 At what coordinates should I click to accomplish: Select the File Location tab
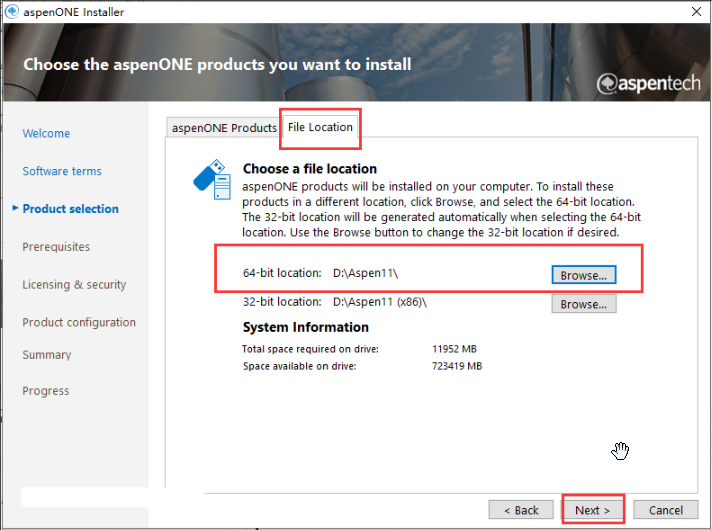click(320, 127)
